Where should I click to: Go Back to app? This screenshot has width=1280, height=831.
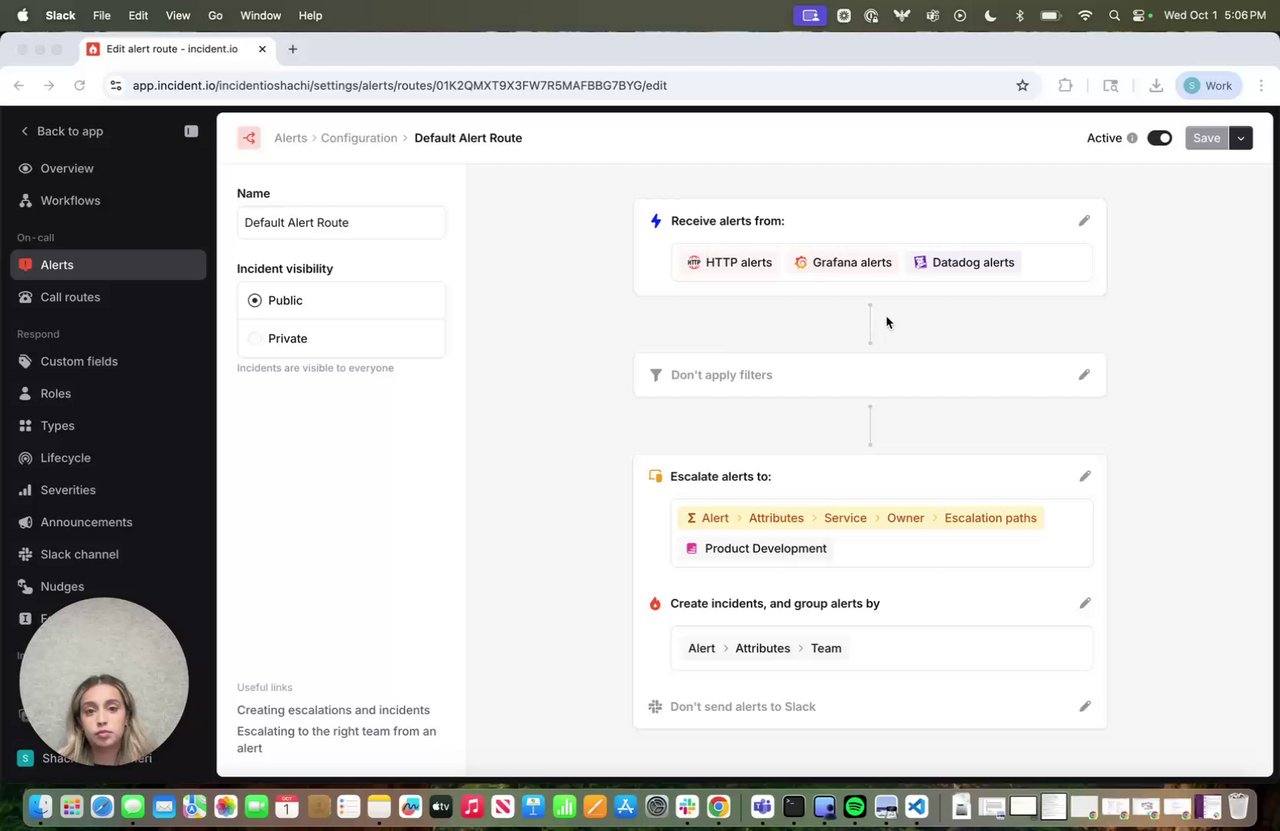tap(61, 131)
